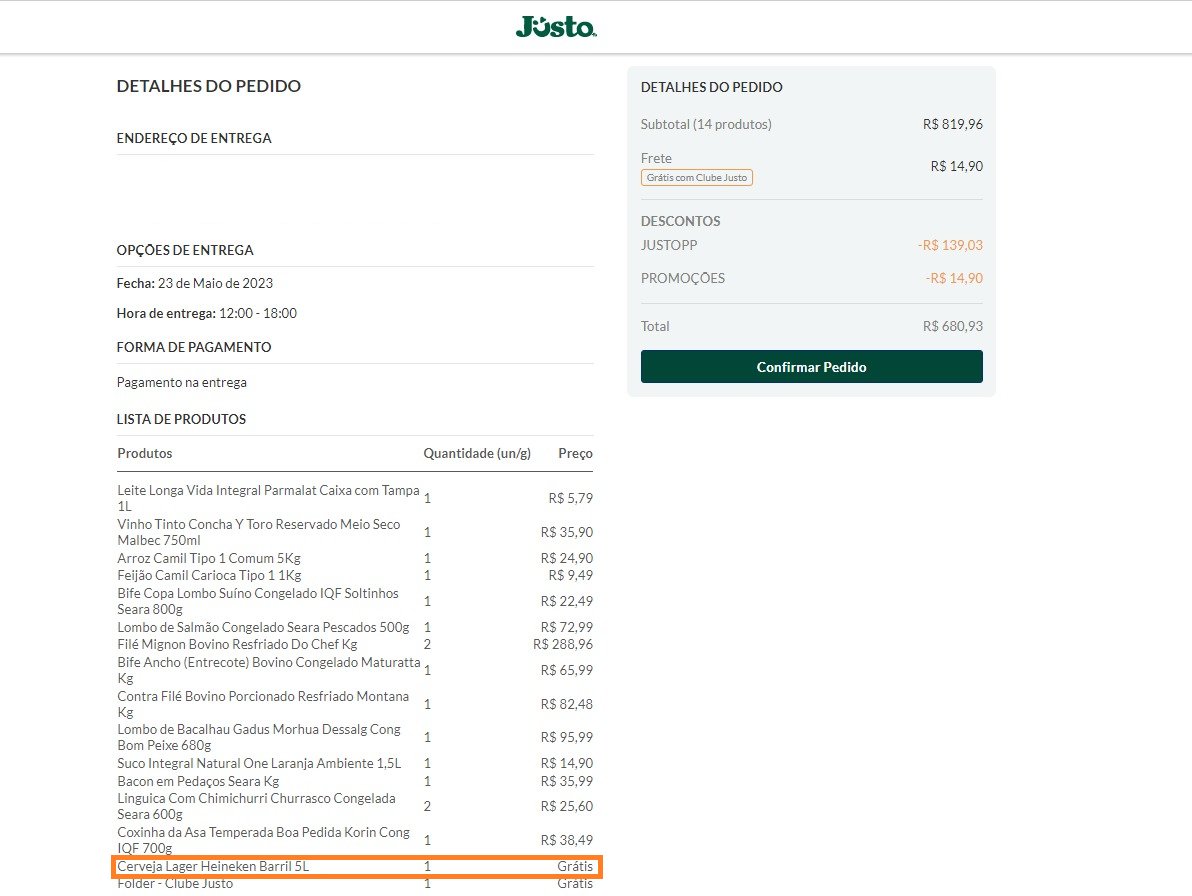The image size is (1192, 896).
Task: Select the Bacalhau price R$ 95,99
Action: (x=566, y=737)
